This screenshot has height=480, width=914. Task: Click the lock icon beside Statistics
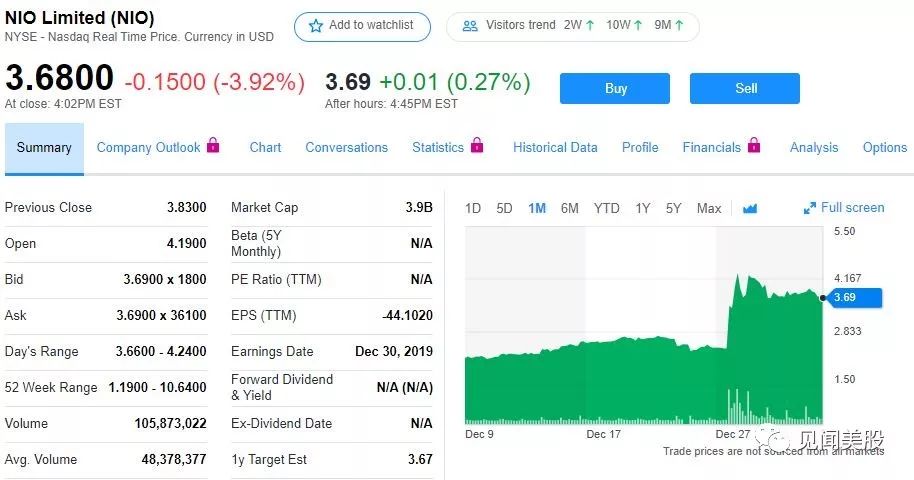[477, 145]
